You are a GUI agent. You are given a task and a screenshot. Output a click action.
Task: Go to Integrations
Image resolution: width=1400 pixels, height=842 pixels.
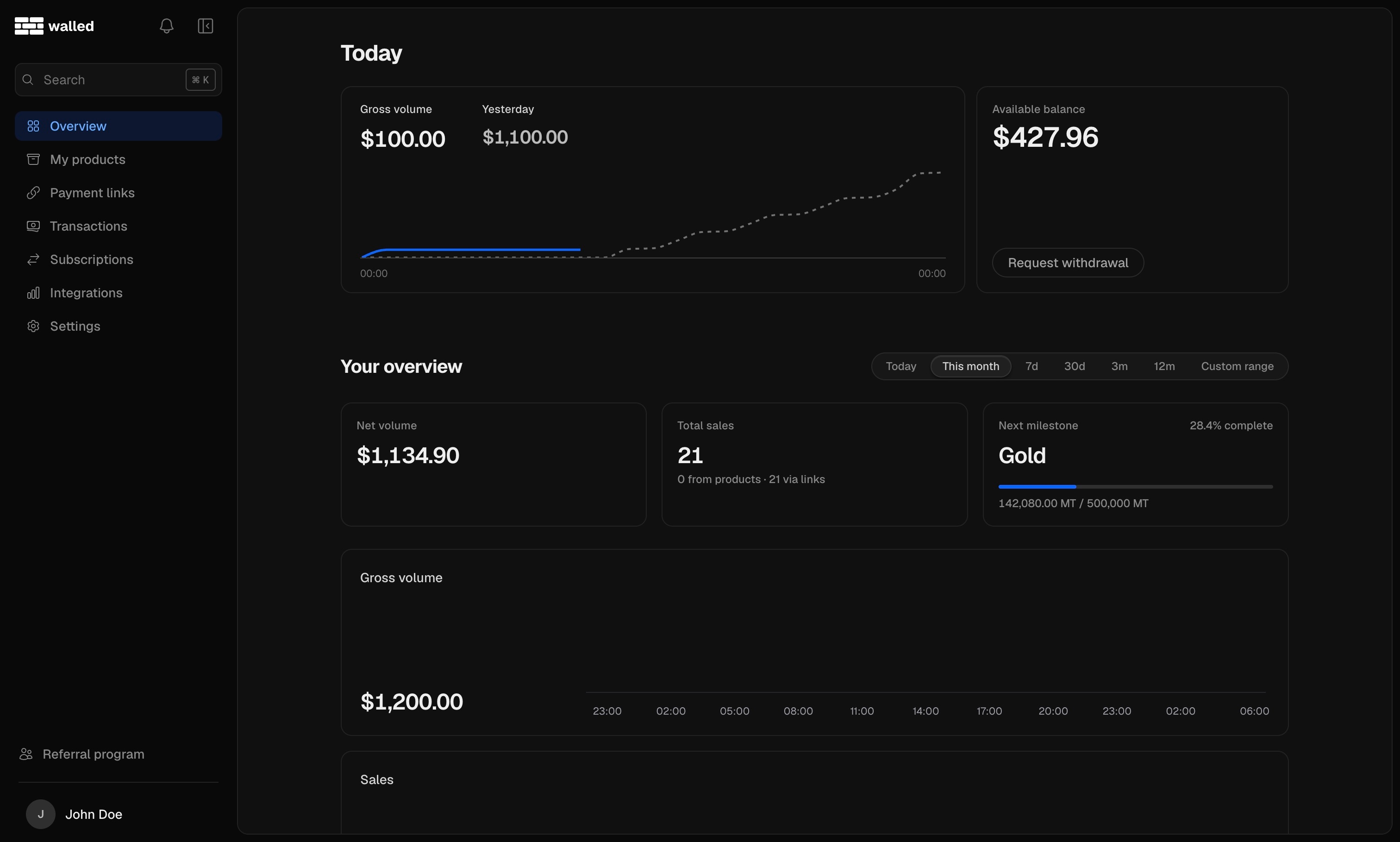click(x=119, y=293)
